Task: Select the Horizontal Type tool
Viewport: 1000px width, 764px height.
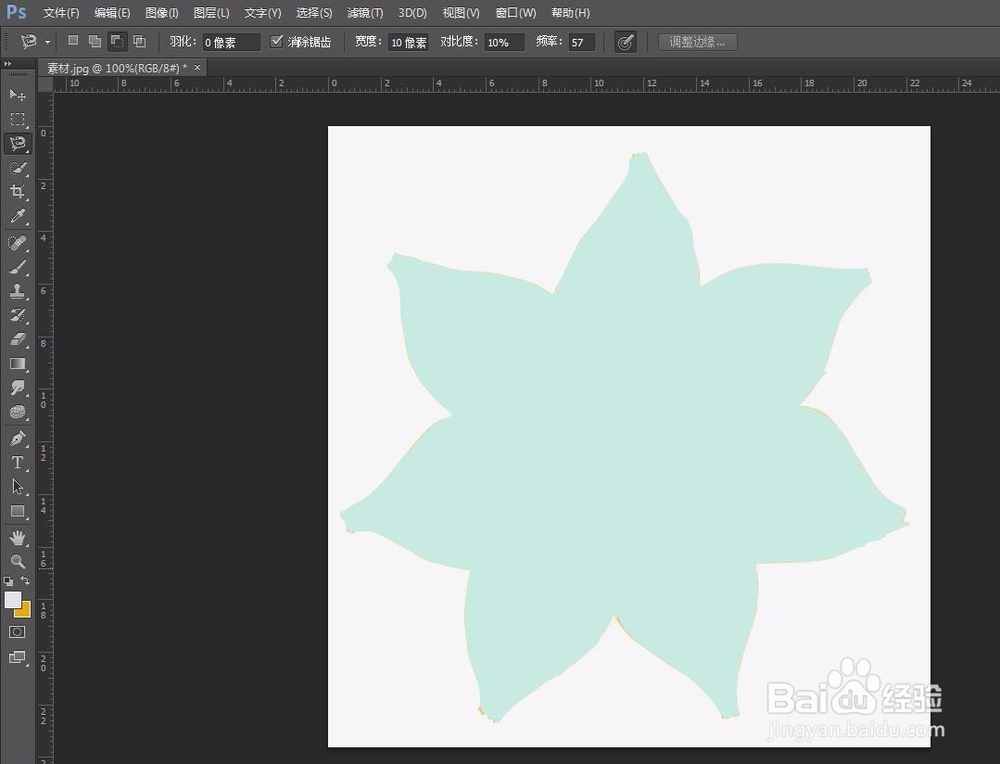Action: click(x=17, y=462)
